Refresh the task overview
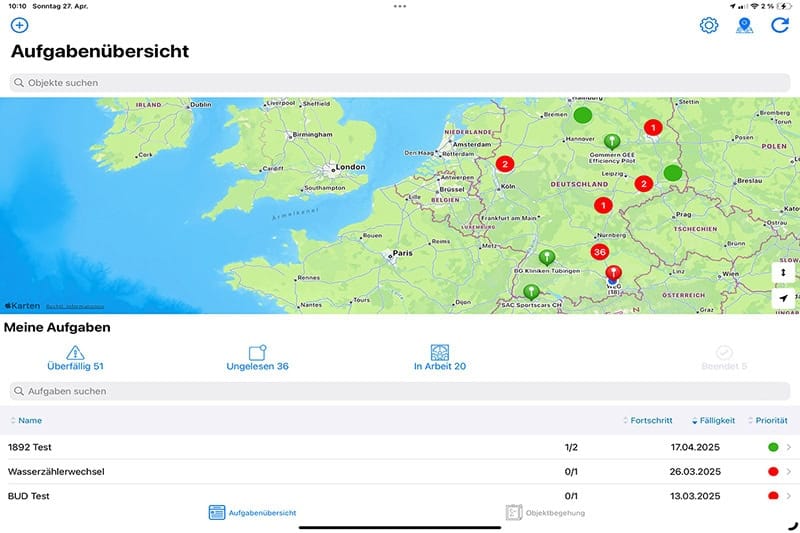 click(780, 25)
